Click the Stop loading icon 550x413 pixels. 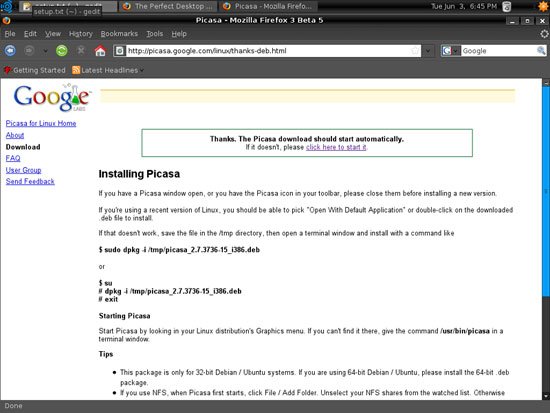coord(81,51)
